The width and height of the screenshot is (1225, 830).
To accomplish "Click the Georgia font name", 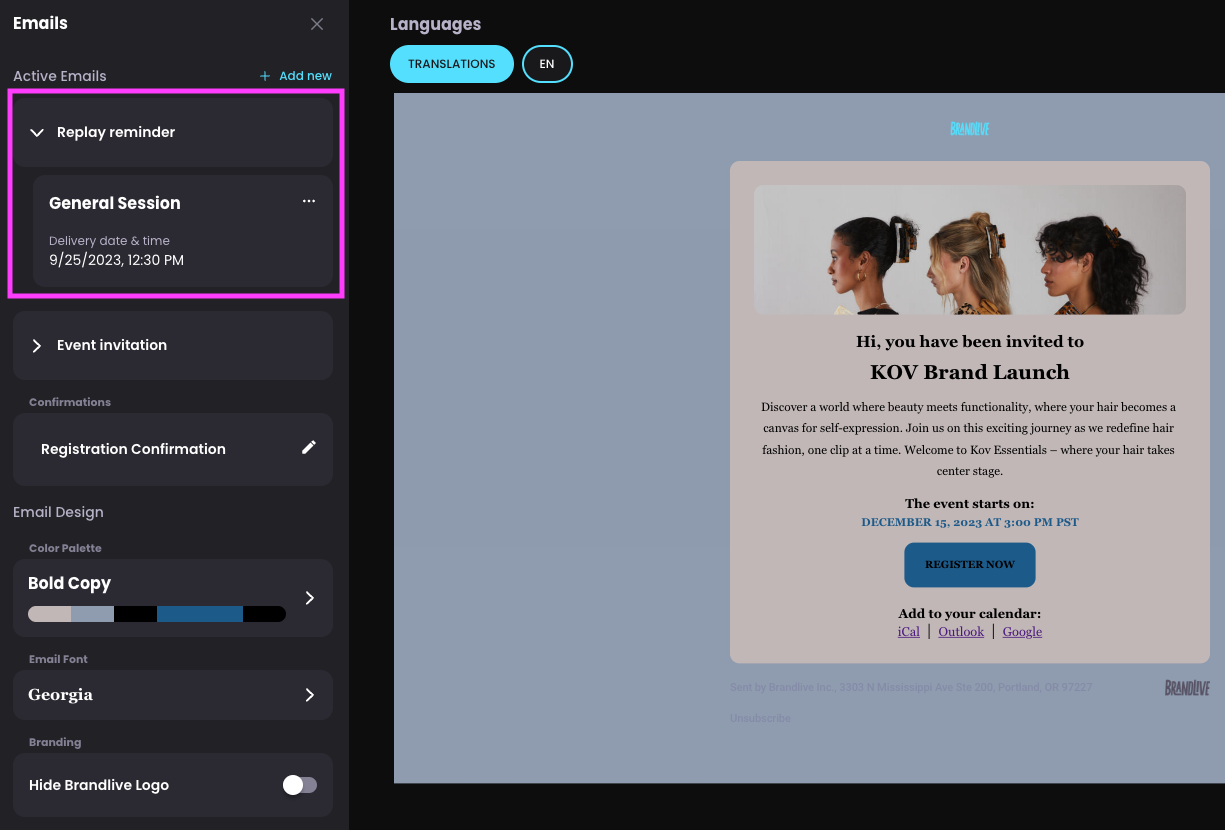I will [60, 695].
